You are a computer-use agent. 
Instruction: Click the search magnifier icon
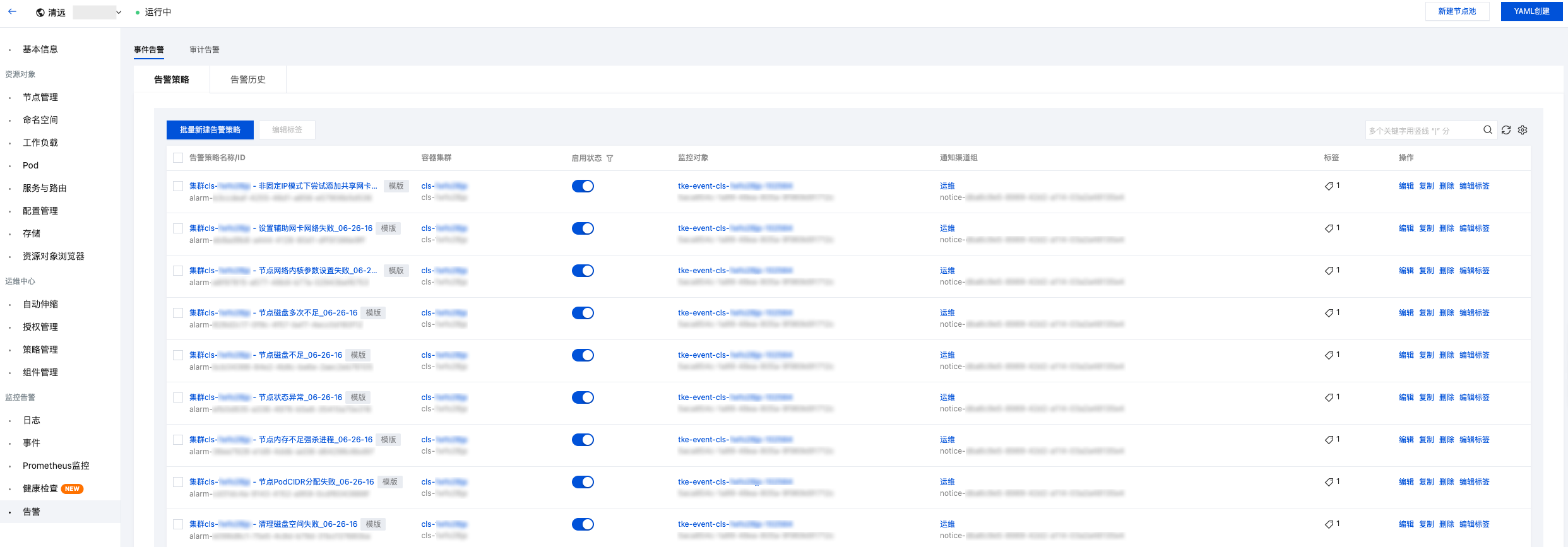pyautogui.click(x=1488, y=130)
